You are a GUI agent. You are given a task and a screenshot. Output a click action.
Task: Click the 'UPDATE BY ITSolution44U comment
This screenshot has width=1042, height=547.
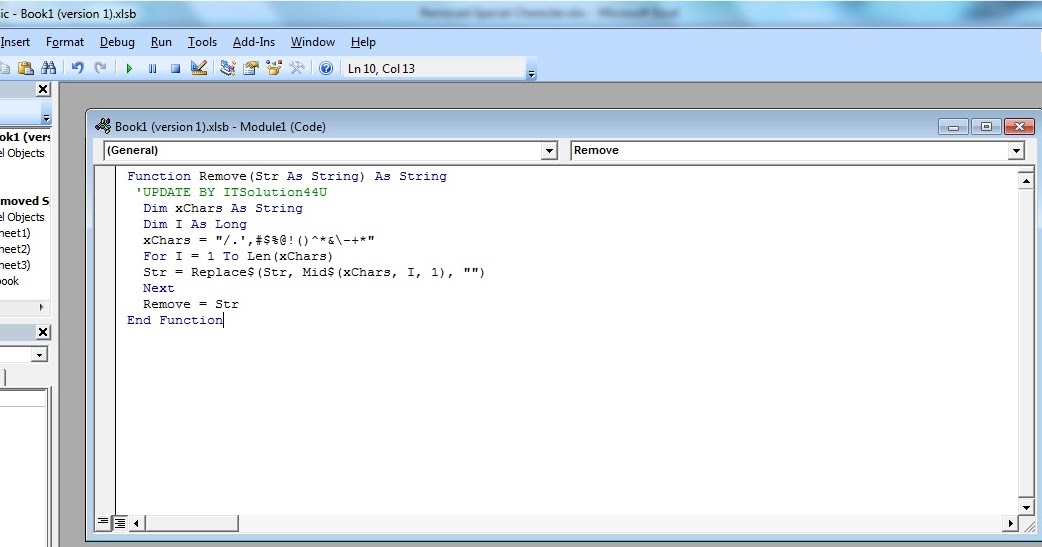[x=231, y=192]
